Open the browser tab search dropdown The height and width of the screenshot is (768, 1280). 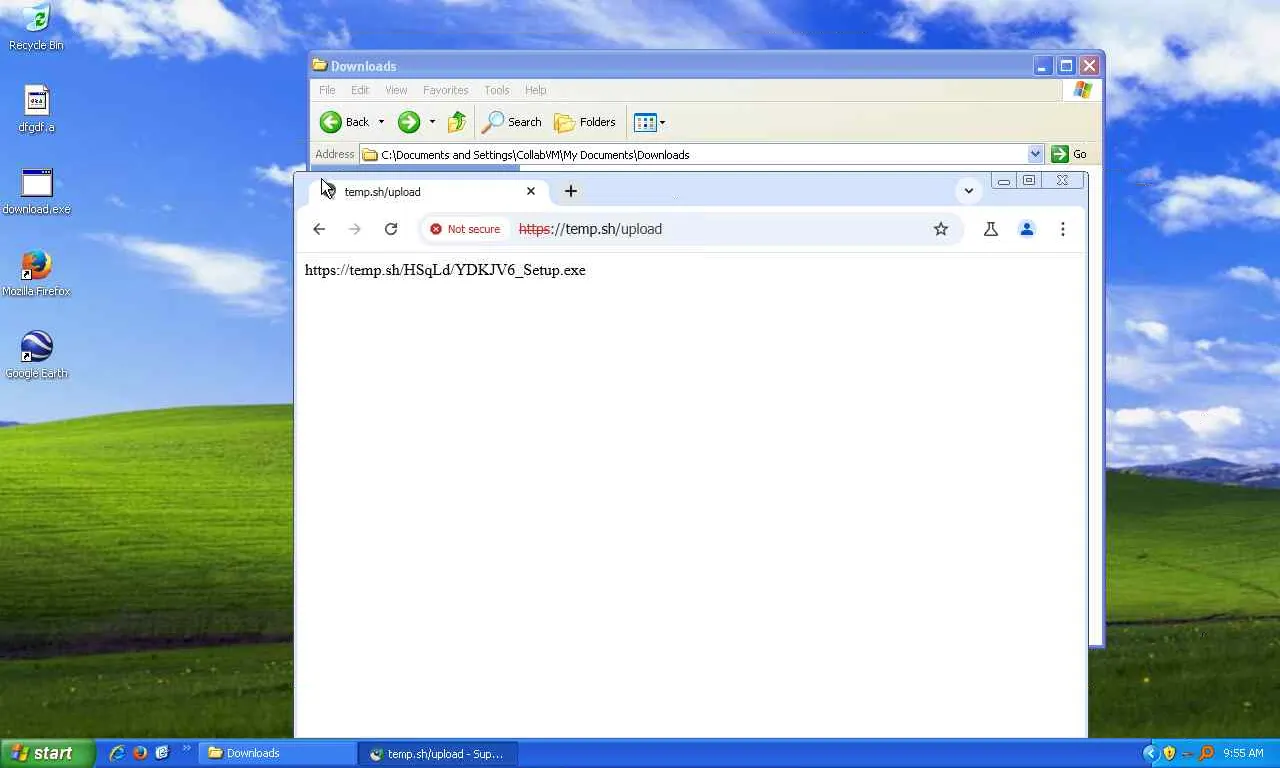(968, 190)
